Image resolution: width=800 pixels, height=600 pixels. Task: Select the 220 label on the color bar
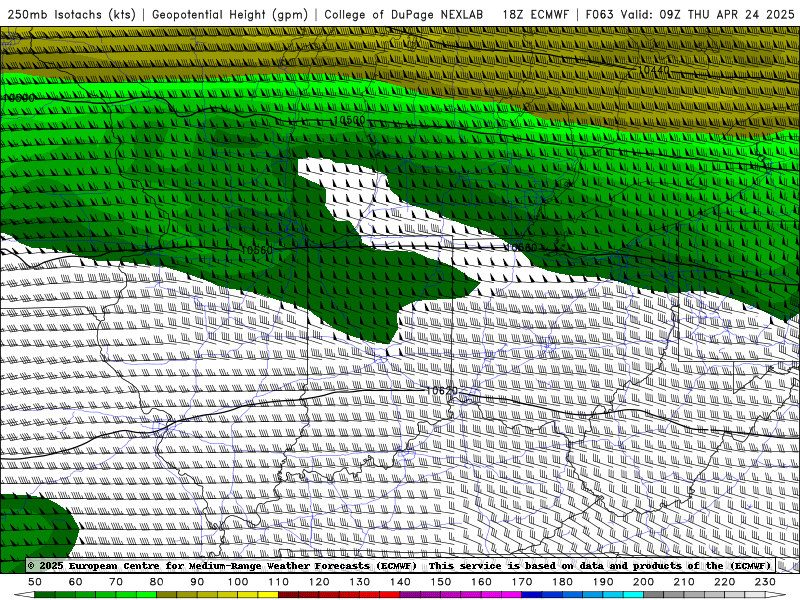tap(724, 582)
